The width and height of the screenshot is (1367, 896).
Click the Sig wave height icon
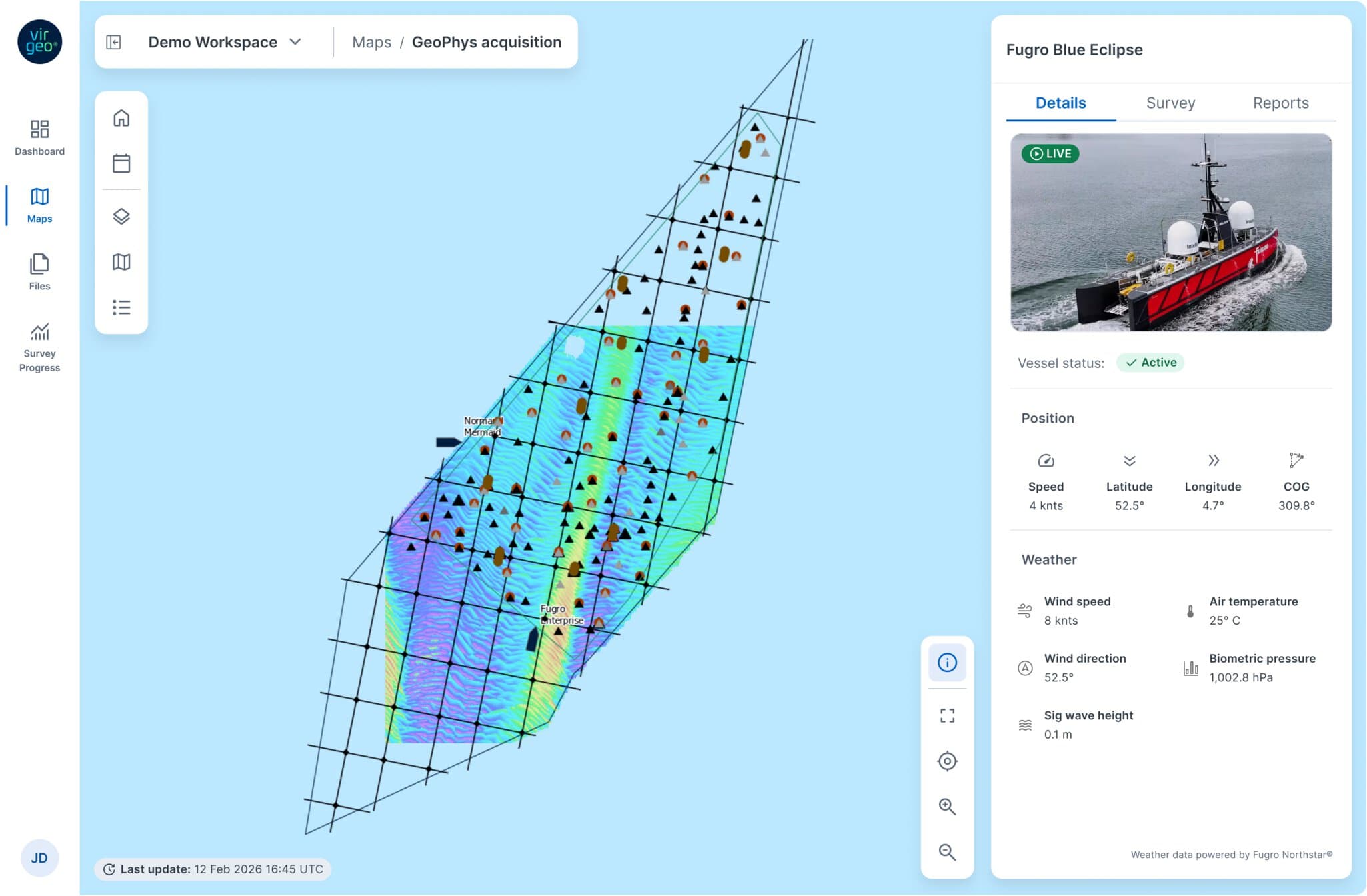(x=1025, y=725)
